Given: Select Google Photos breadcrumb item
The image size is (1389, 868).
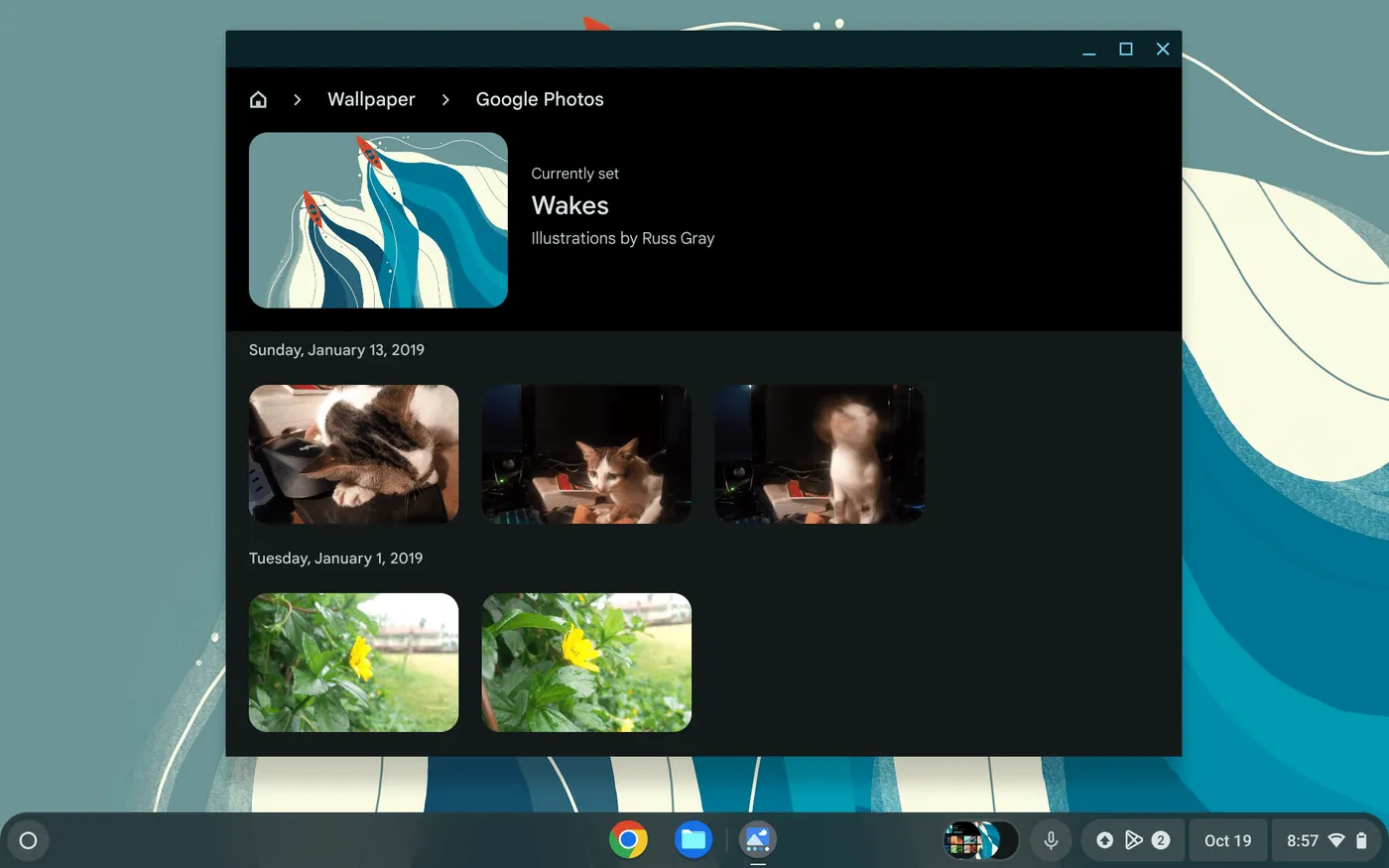Looking at the screenshot, I should click(540, 99).
